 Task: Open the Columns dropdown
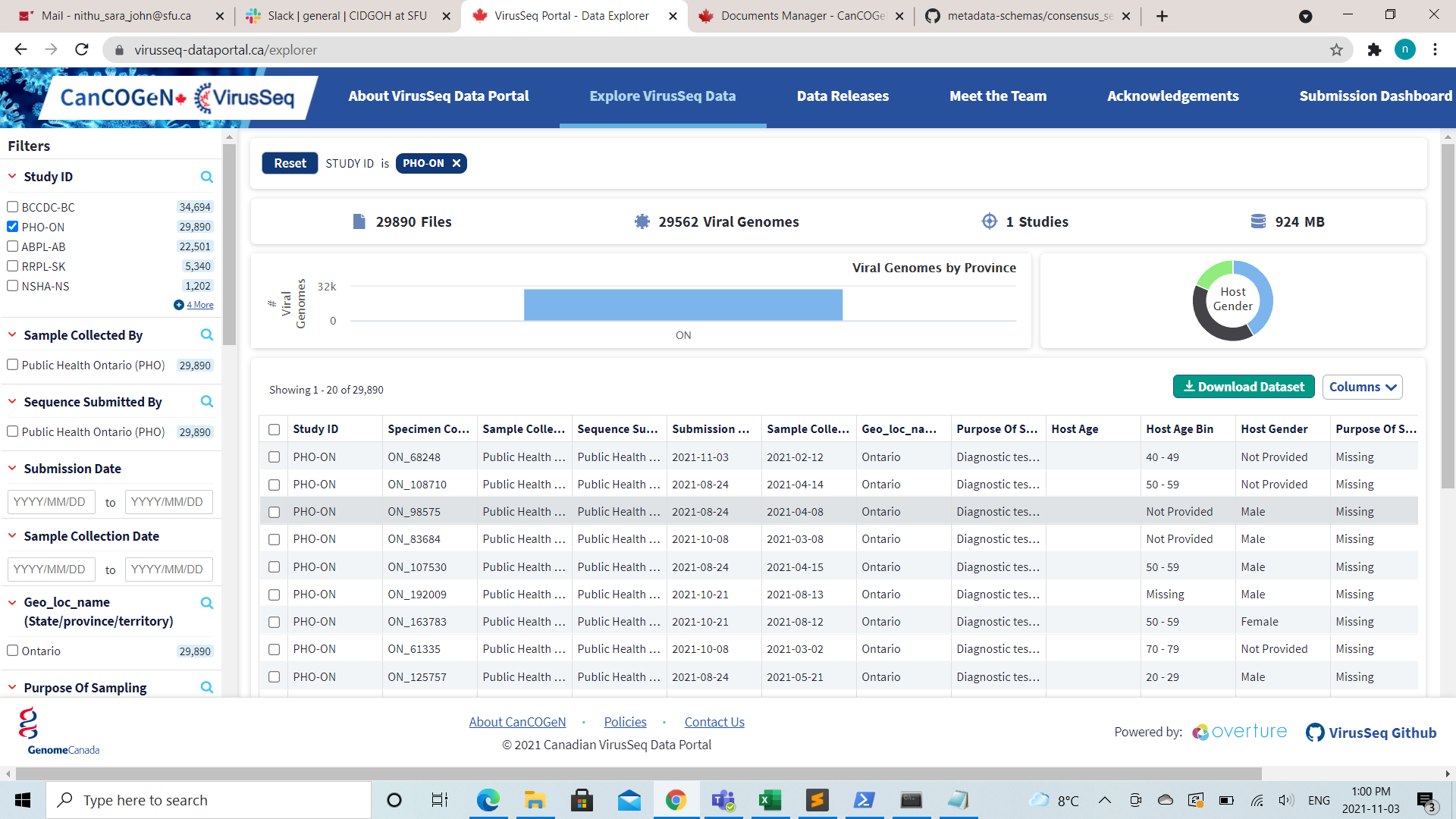click(1361, 387)
